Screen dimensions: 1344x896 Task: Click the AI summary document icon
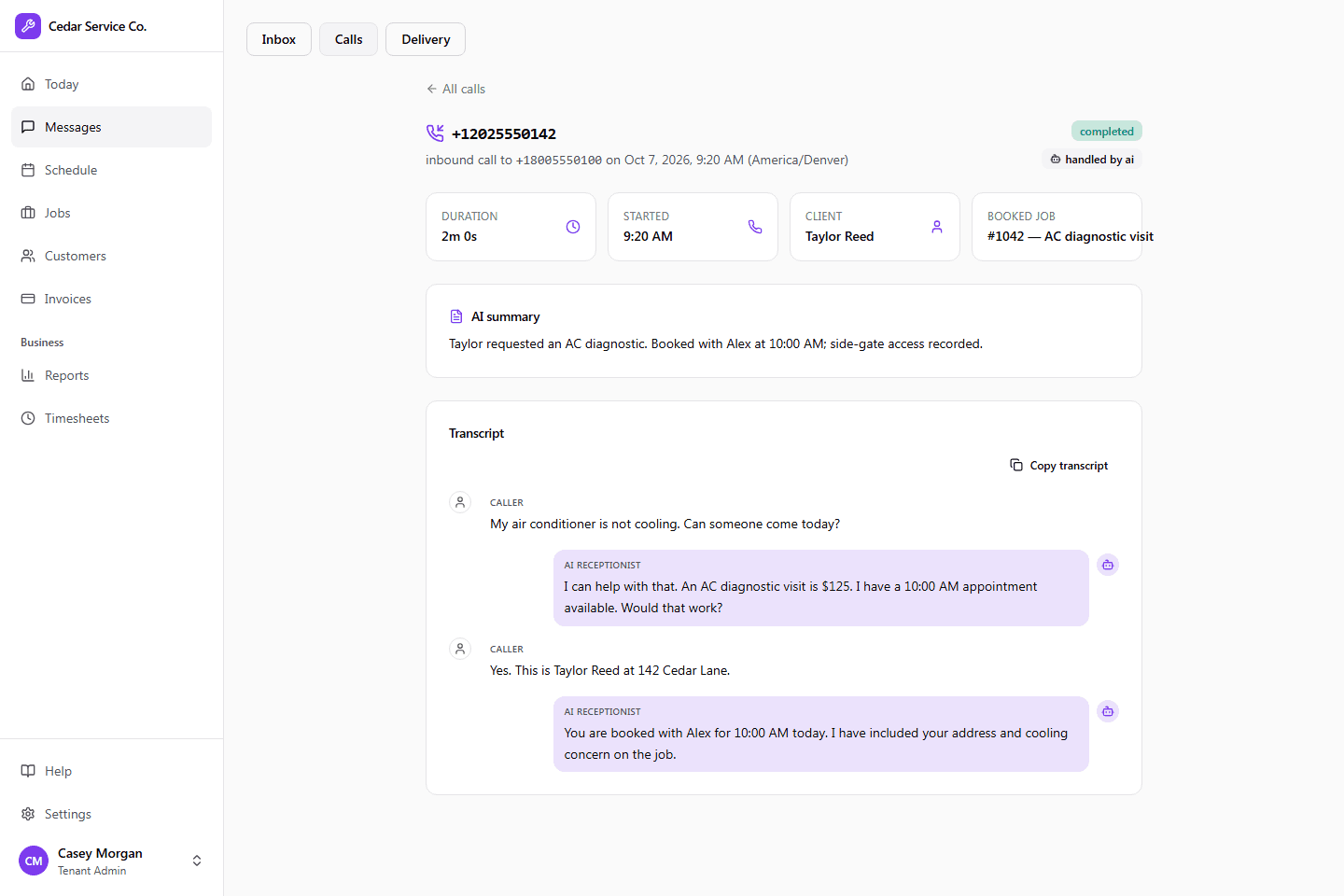click(456, 316)
